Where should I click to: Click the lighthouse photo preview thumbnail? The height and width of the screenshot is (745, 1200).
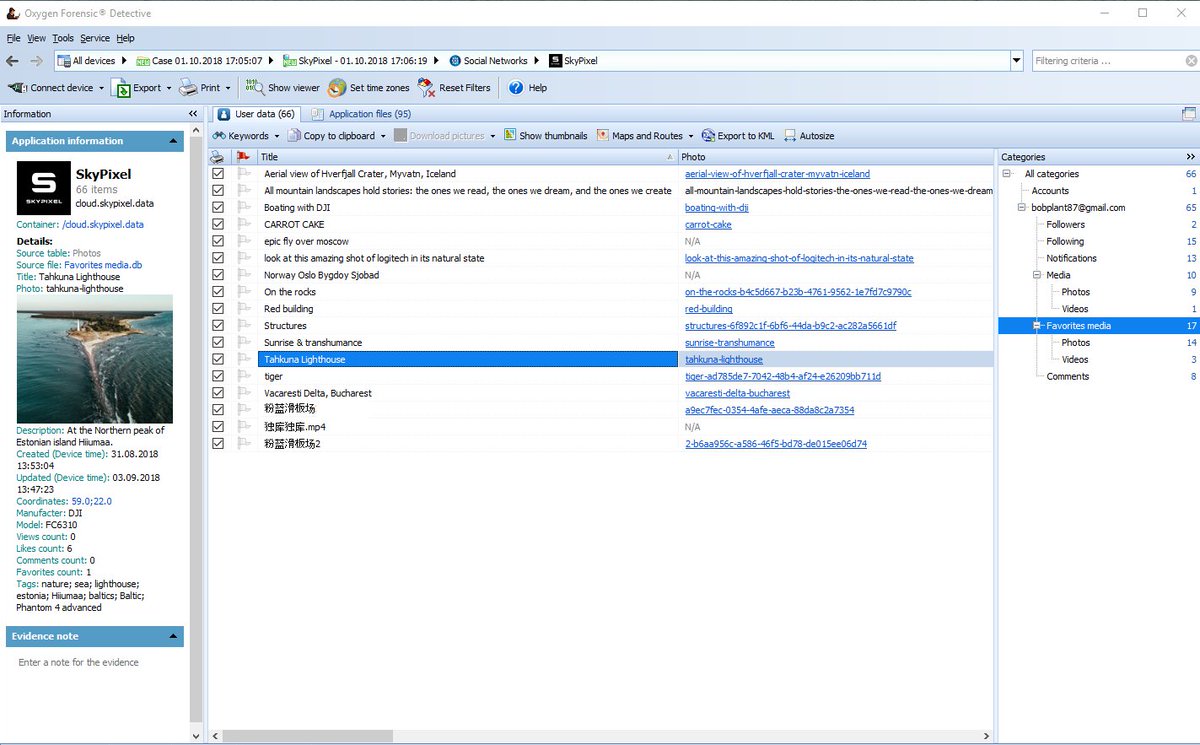click(x=95, y=359)
